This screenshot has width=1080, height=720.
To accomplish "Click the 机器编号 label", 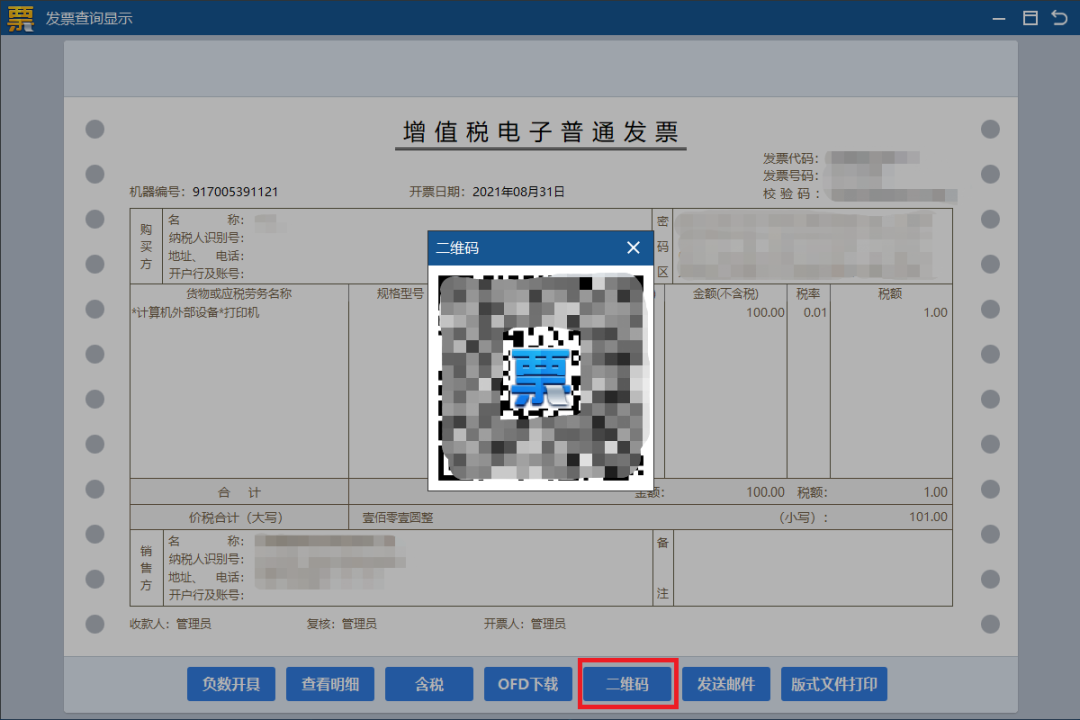I will pyautogui.click(x=157, y=192).
